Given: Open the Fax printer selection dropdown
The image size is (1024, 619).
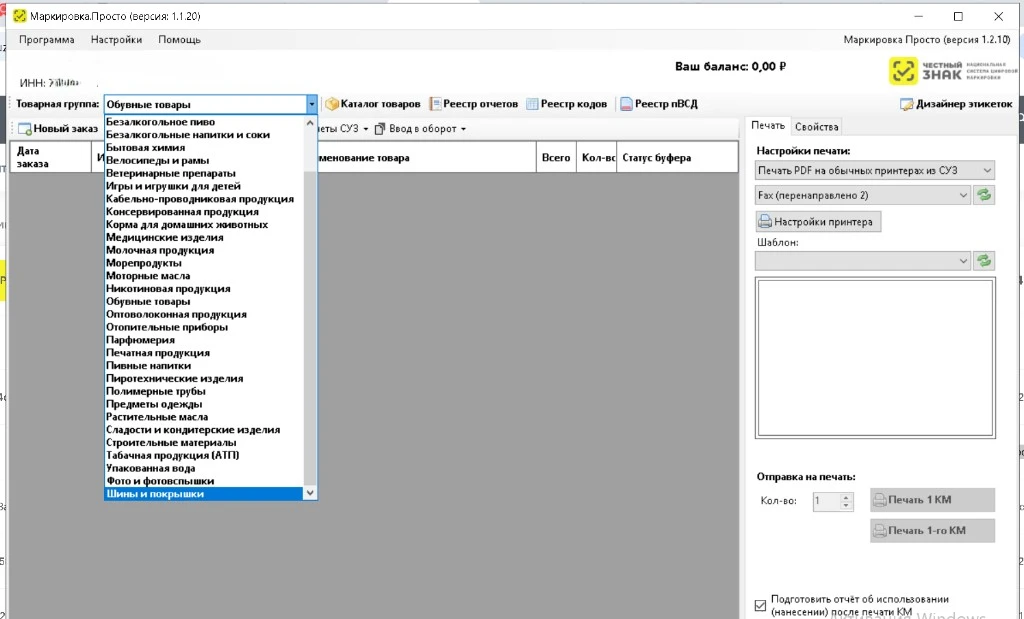Looking at the screenshot, I should click(862, 195).
